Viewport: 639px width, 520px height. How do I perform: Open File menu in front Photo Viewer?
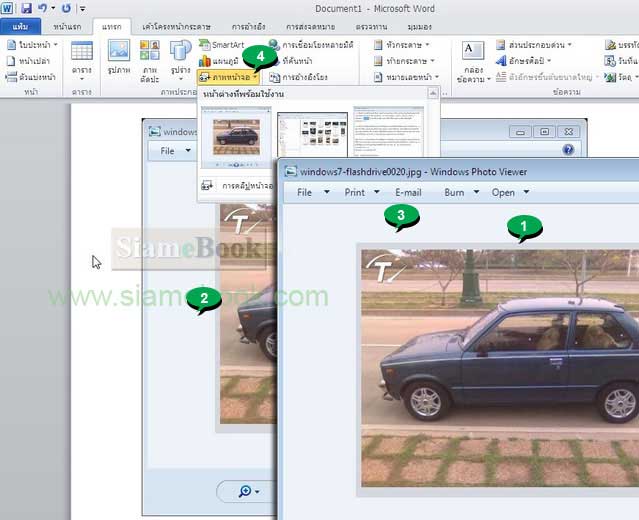click(313, 192)
